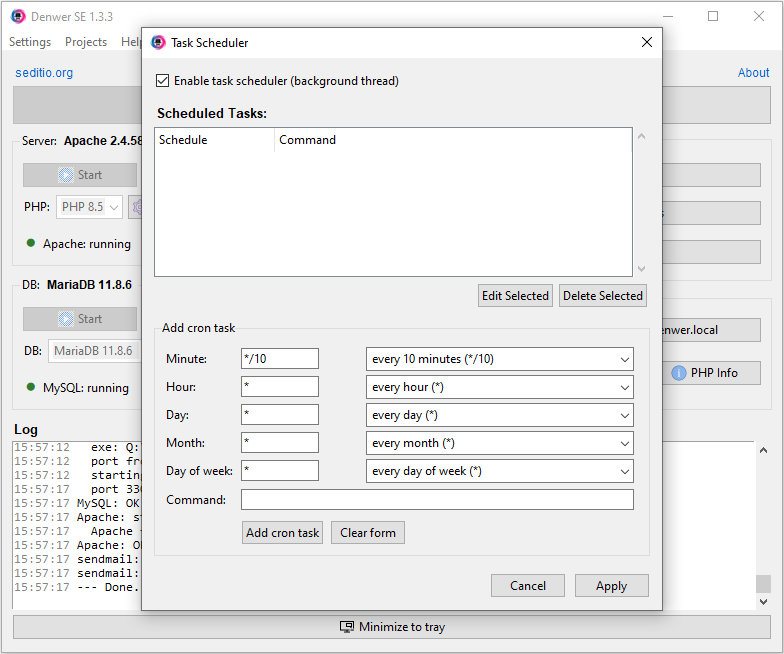Open the seditio.org link

(44, 72)
